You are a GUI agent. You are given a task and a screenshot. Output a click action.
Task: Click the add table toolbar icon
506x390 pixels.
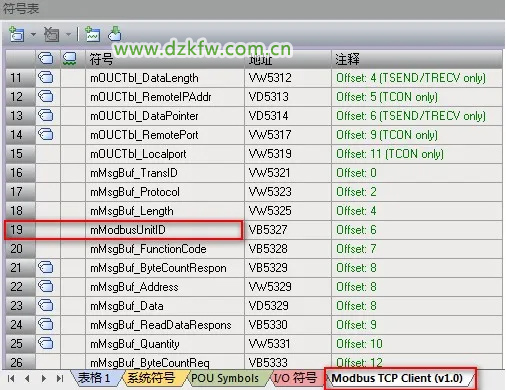[17, 34]
